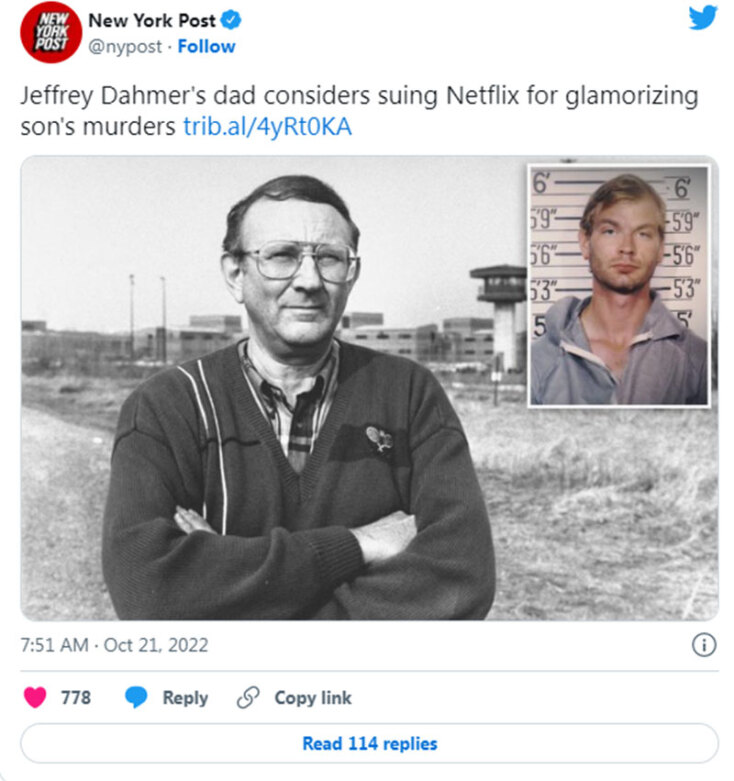Viewport: 734px width, 781px height.
Task: Open Twitter via the bird logo
Action: [703, 17]
